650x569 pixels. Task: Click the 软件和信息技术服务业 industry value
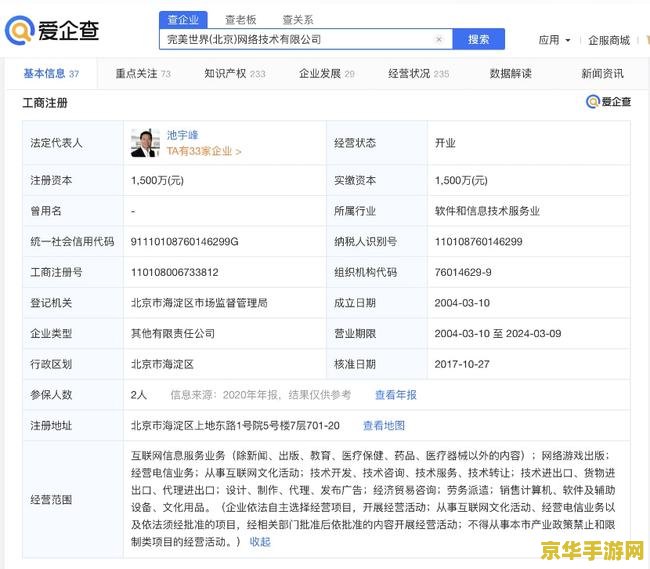click(487, 211)
